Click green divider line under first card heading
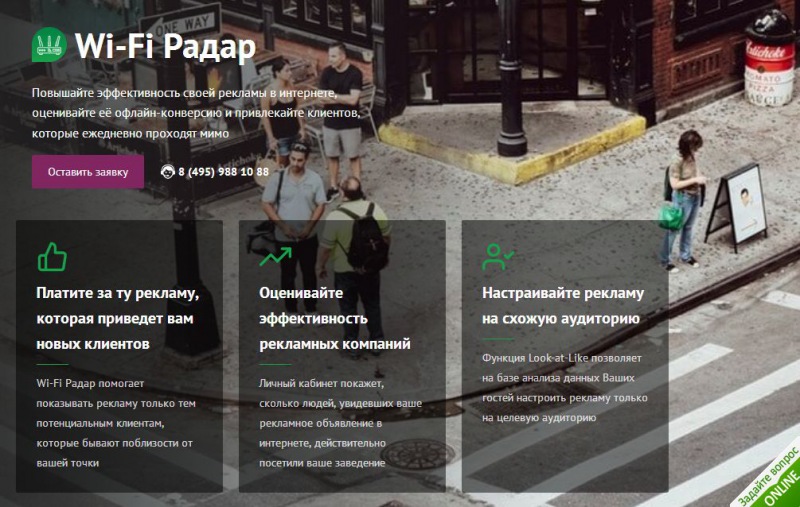800x507 pixels. pyautogui.click(x=52, y=365)
